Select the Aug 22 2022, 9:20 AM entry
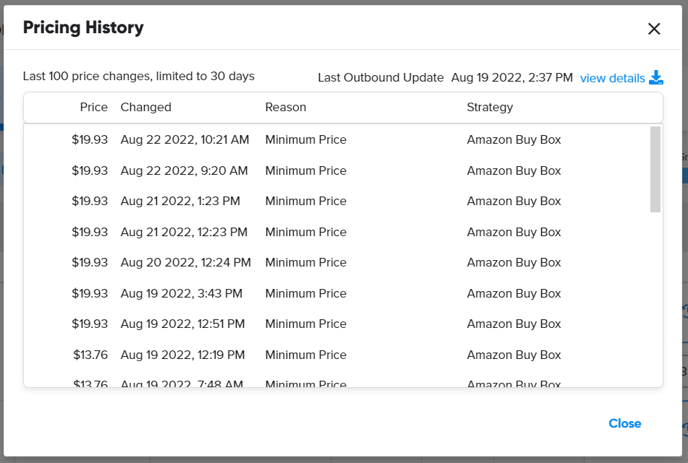 tap(181, 171)
